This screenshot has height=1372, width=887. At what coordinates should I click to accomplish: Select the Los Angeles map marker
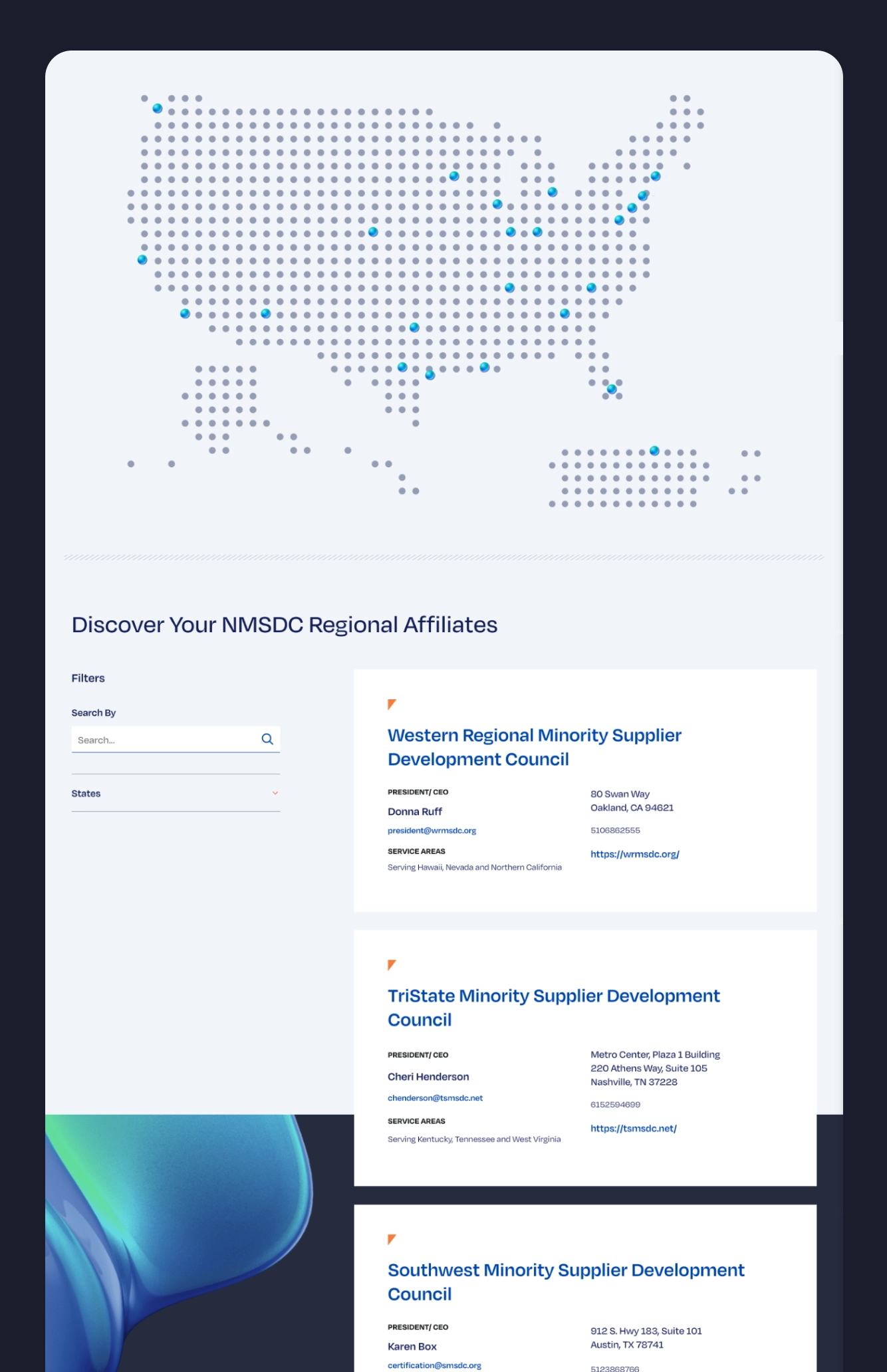(185, 313)
